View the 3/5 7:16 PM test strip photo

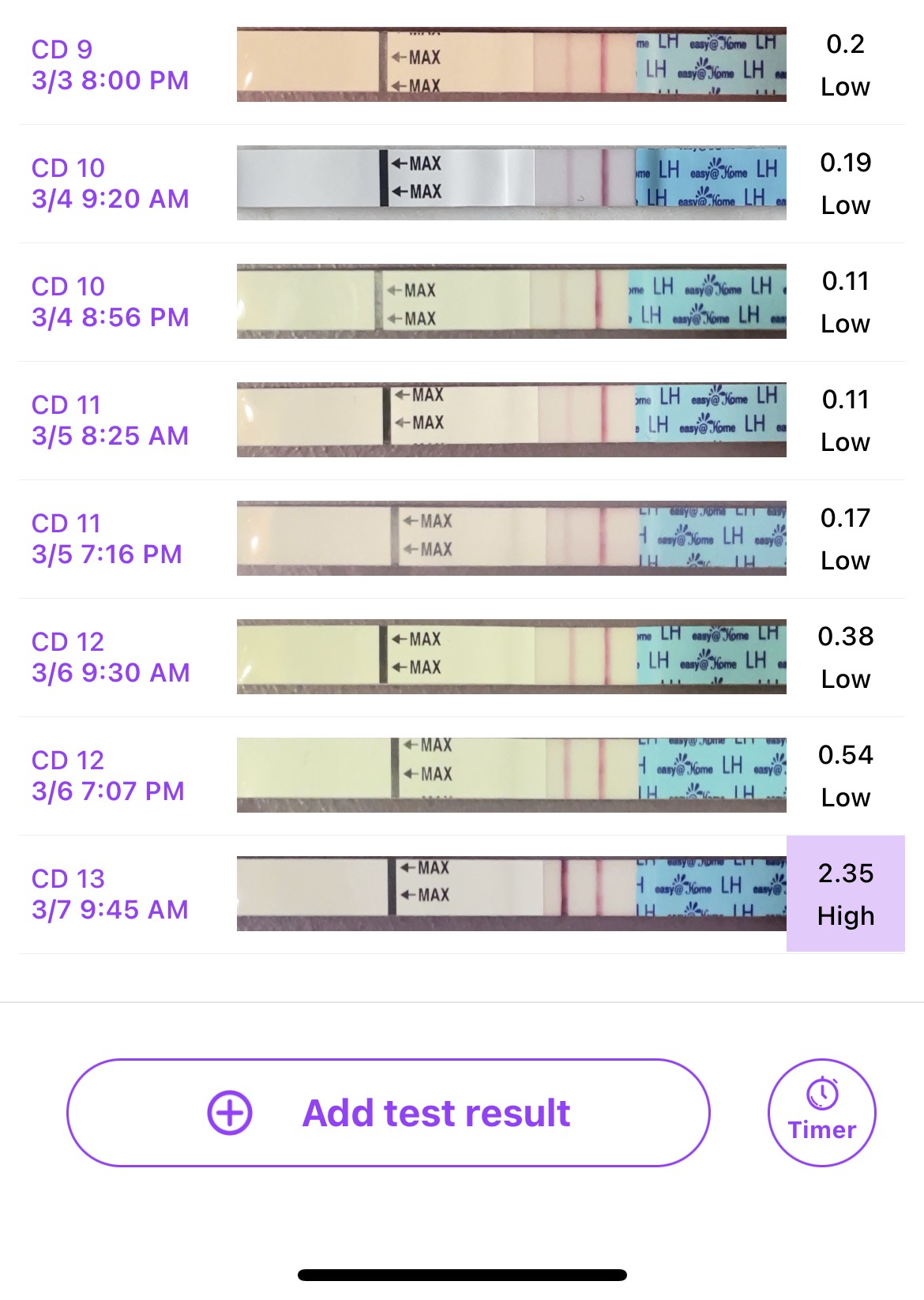pos(511,539)
